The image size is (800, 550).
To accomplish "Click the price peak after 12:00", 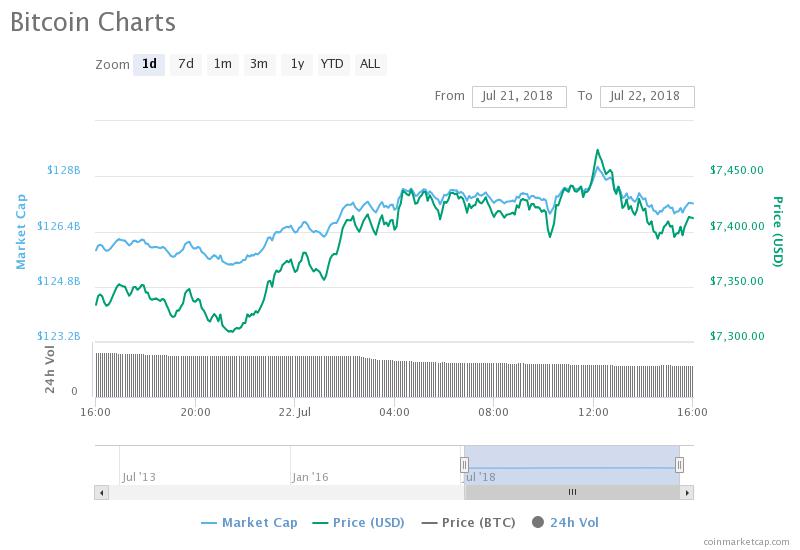I will [597, 151].
